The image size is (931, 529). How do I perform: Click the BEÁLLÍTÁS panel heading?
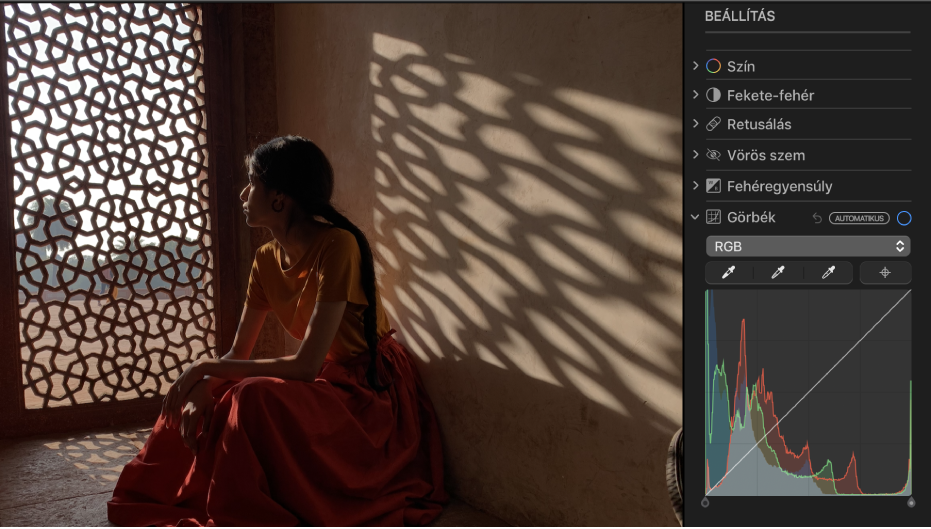point(740,17)
